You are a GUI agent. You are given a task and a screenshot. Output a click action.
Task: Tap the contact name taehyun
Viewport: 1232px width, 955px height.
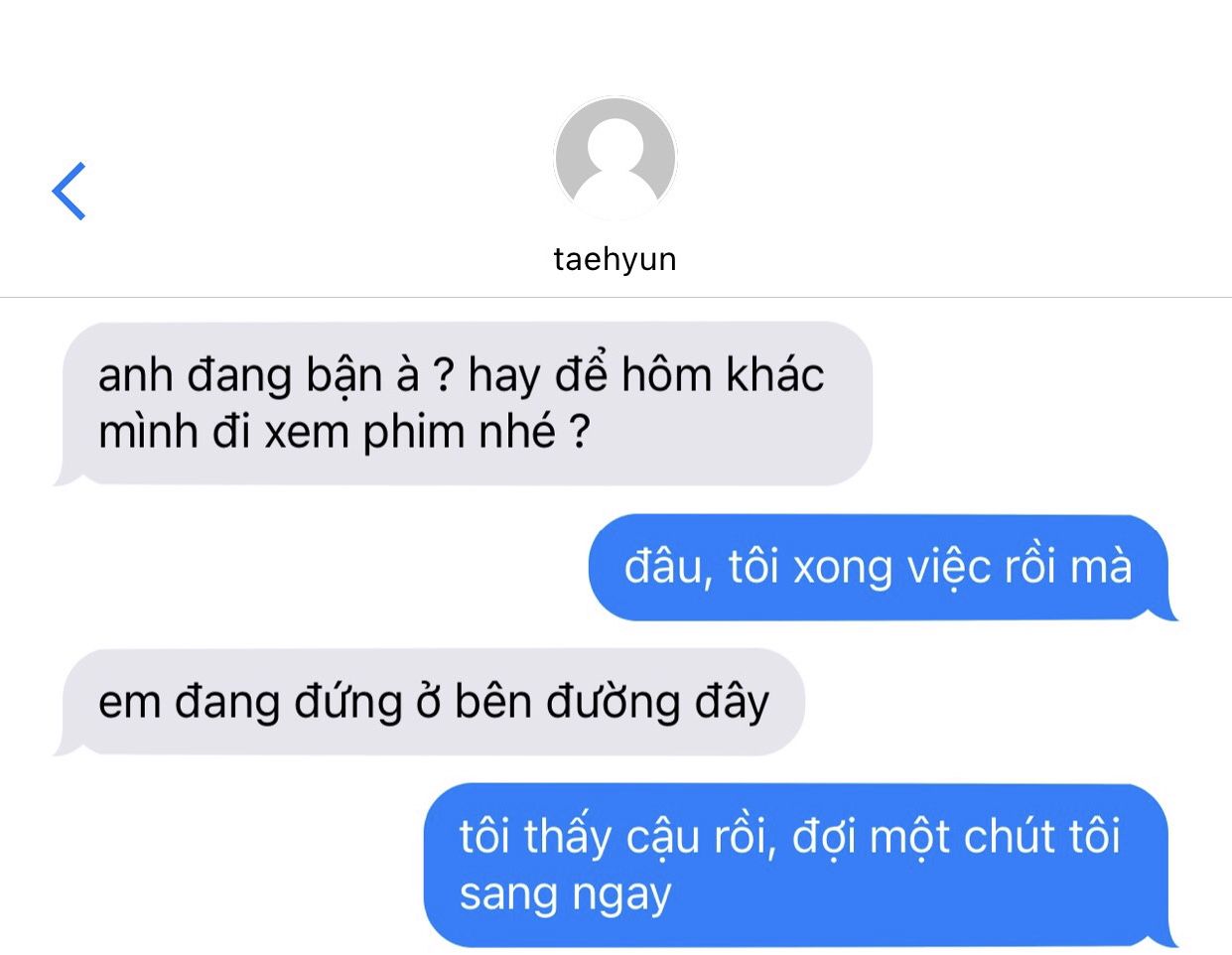pos(616,259)
